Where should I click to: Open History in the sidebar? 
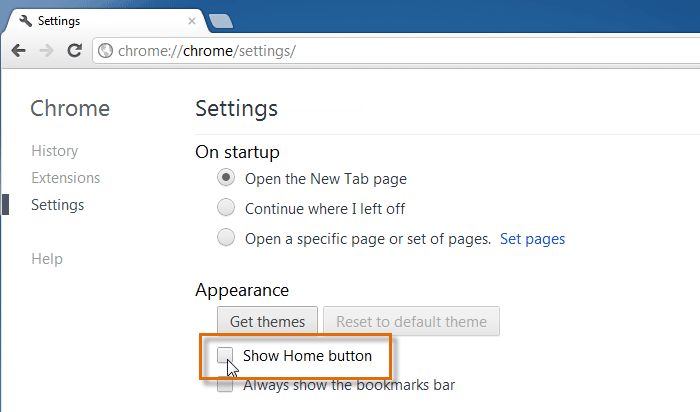(54, 151)
